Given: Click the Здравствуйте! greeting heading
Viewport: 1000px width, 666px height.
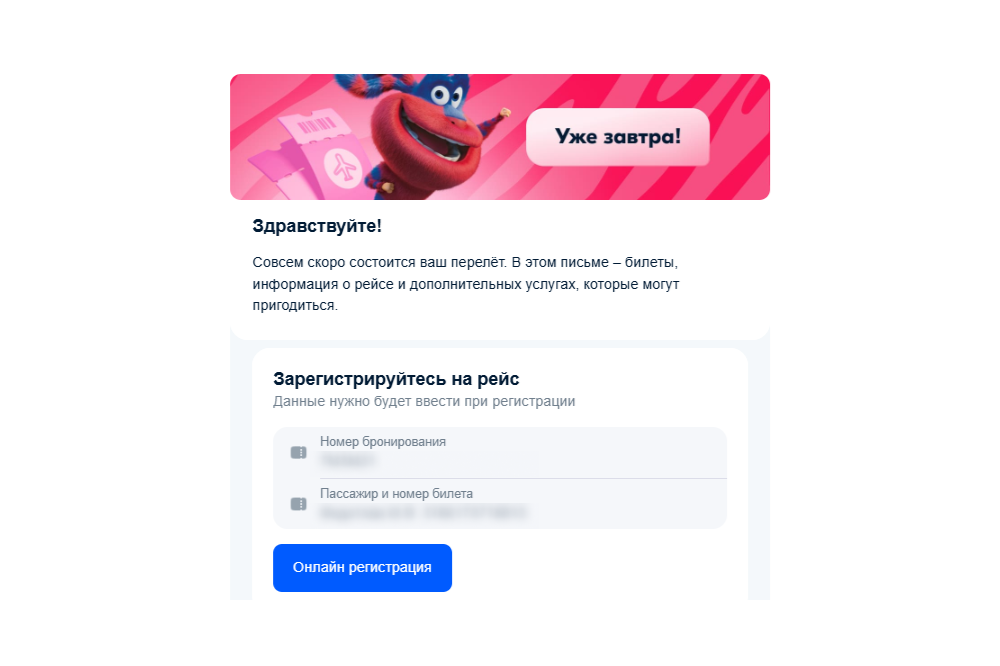Looking at the screenshot, I should (x=317, y=226).
